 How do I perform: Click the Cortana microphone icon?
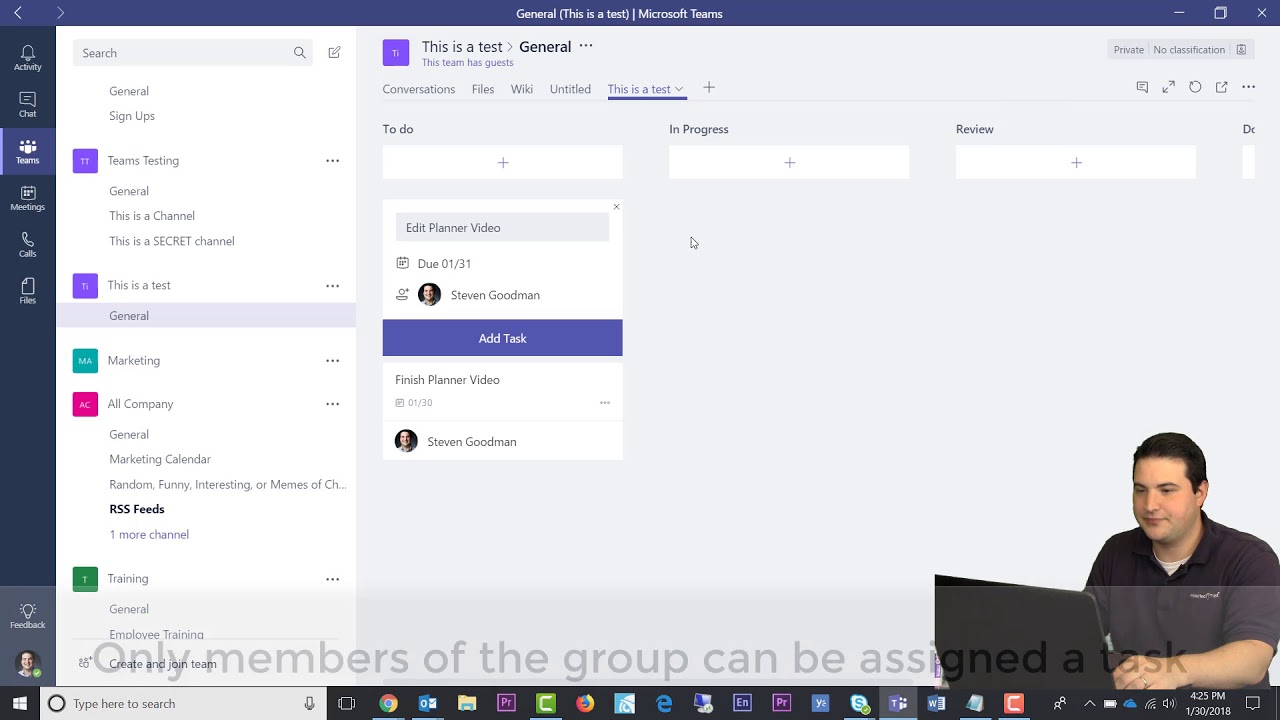click(310, 703)
